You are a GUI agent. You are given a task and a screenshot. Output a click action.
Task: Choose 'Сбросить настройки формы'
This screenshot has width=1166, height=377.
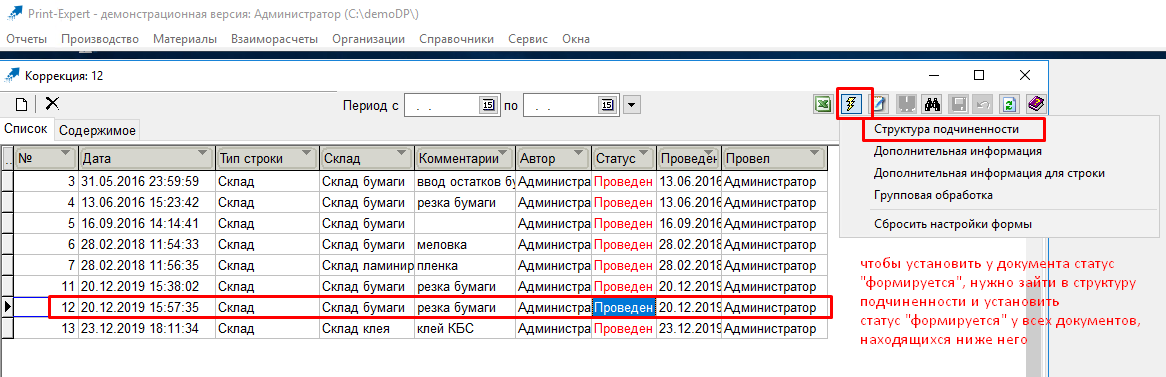click(x=953, y=224)
